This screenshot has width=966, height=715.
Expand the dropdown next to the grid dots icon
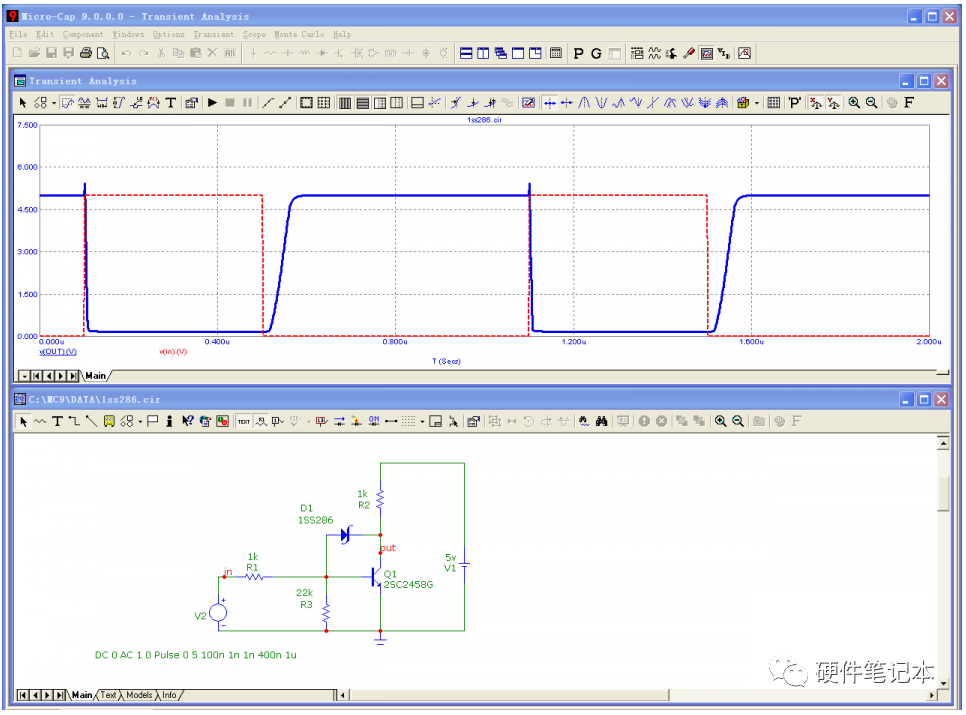422,421
